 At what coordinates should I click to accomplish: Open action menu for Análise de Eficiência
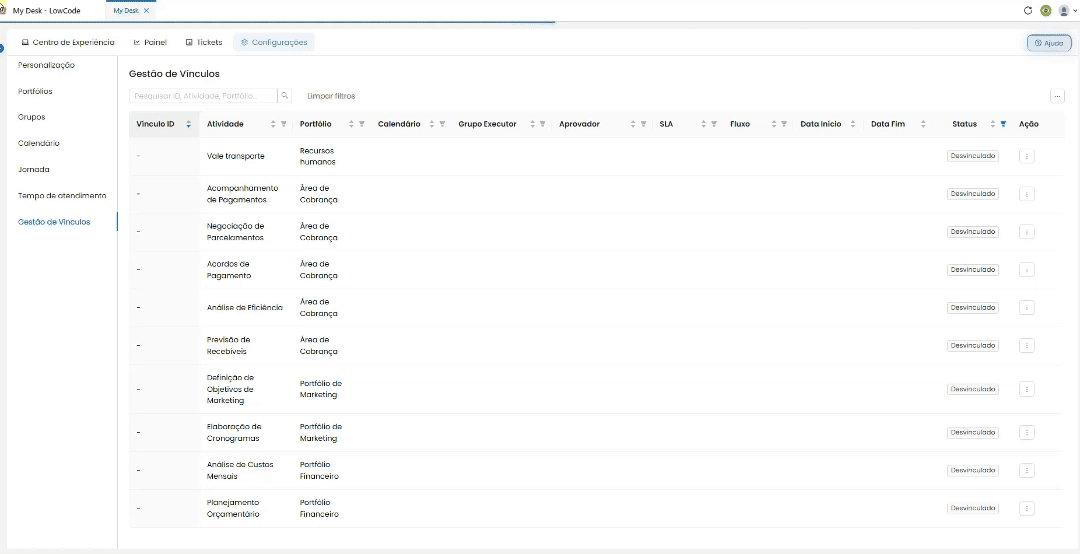click(1027, 307)
